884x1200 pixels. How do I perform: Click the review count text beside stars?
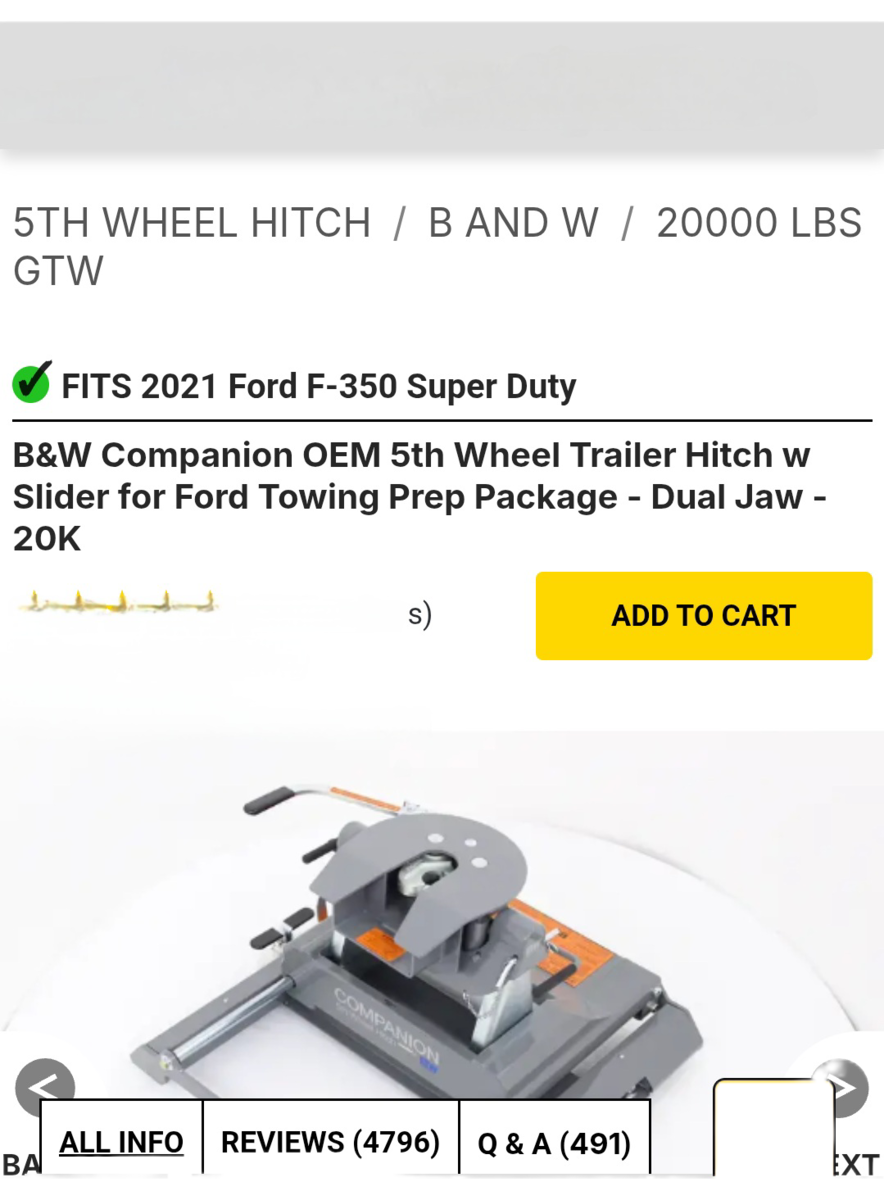coord(420,615)
